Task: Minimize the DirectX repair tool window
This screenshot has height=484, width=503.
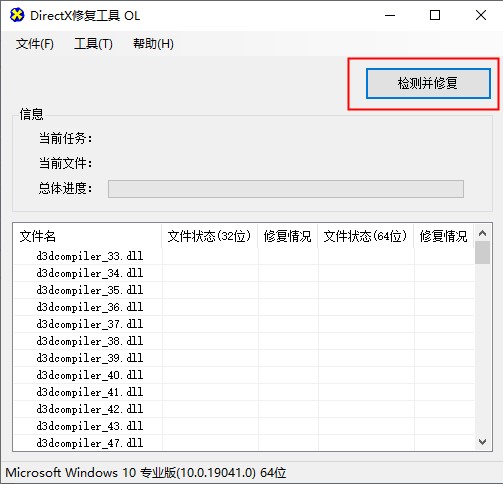Action: click(x=390, y=15)
